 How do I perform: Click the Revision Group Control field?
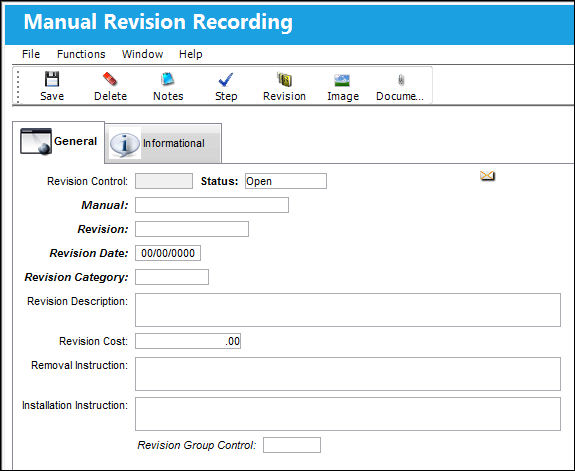point(292,445)
